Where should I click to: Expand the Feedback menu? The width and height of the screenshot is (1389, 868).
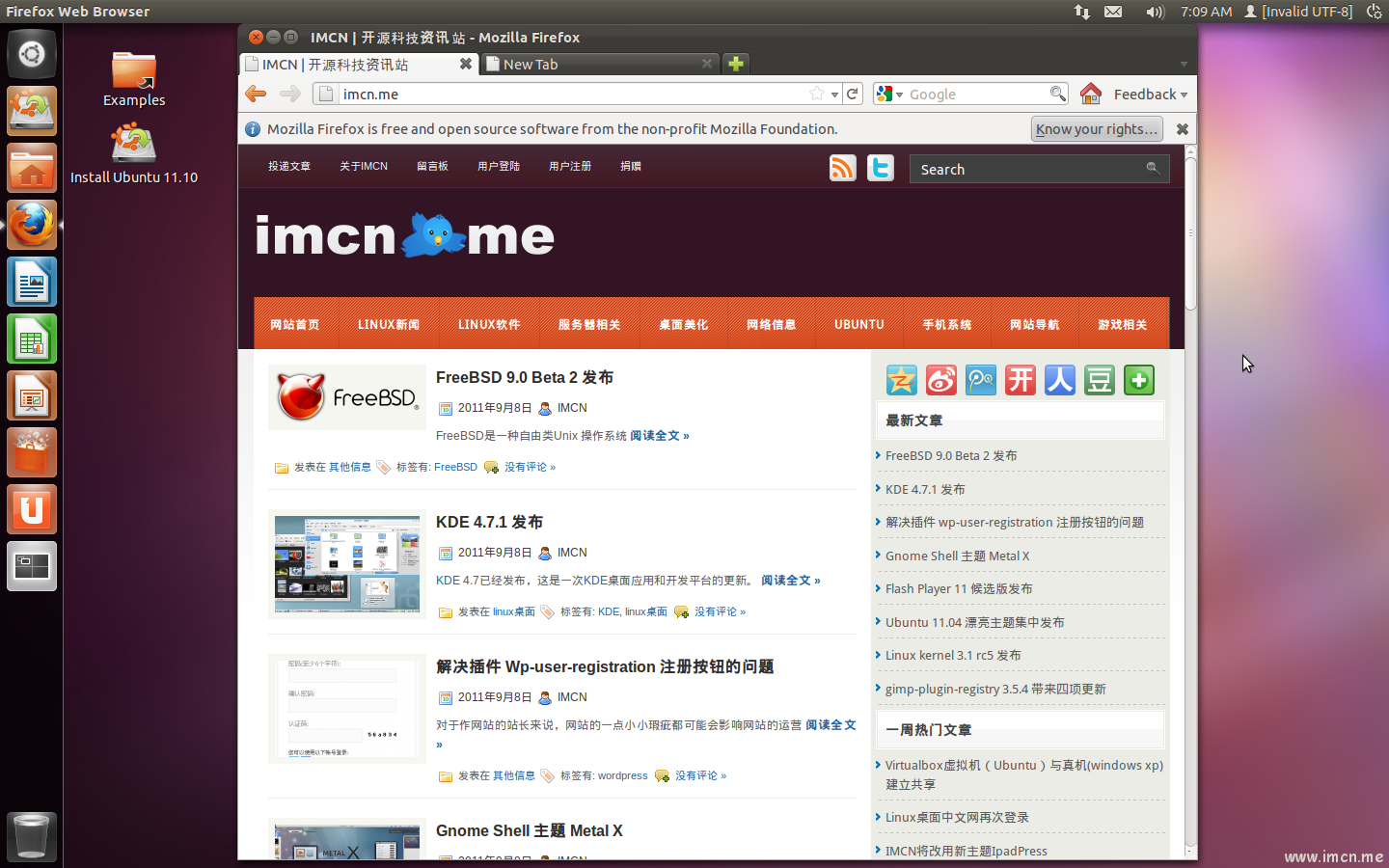pyautogui.click(x=1151, y=94)
